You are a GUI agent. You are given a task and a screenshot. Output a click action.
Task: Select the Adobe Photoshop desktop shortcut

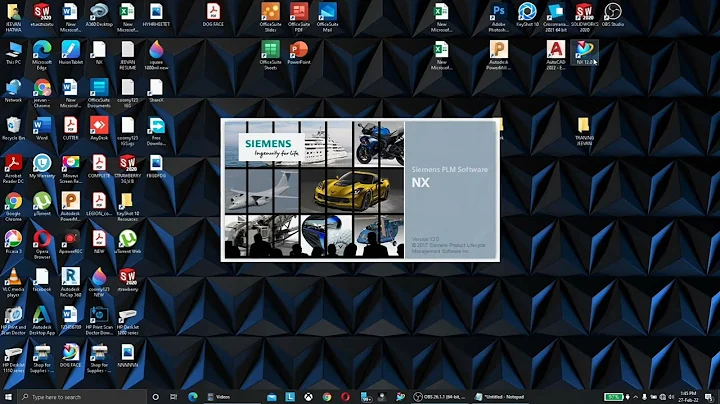pyautogui.click(x=499, y=17)
